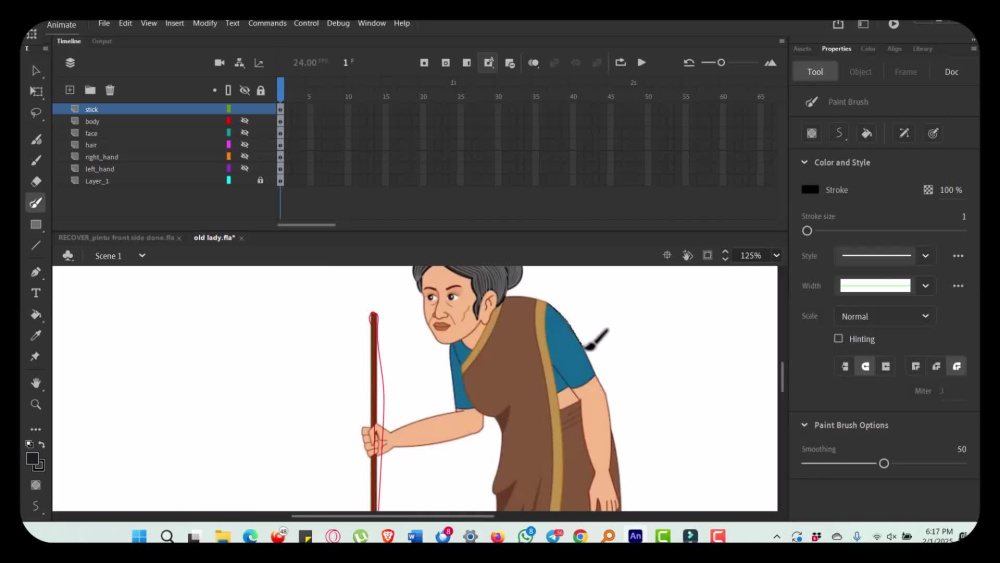This screenshot has width=1000, height=563.
Task: Select the Eraser tool in toolbar
Action: coord(36,181)
